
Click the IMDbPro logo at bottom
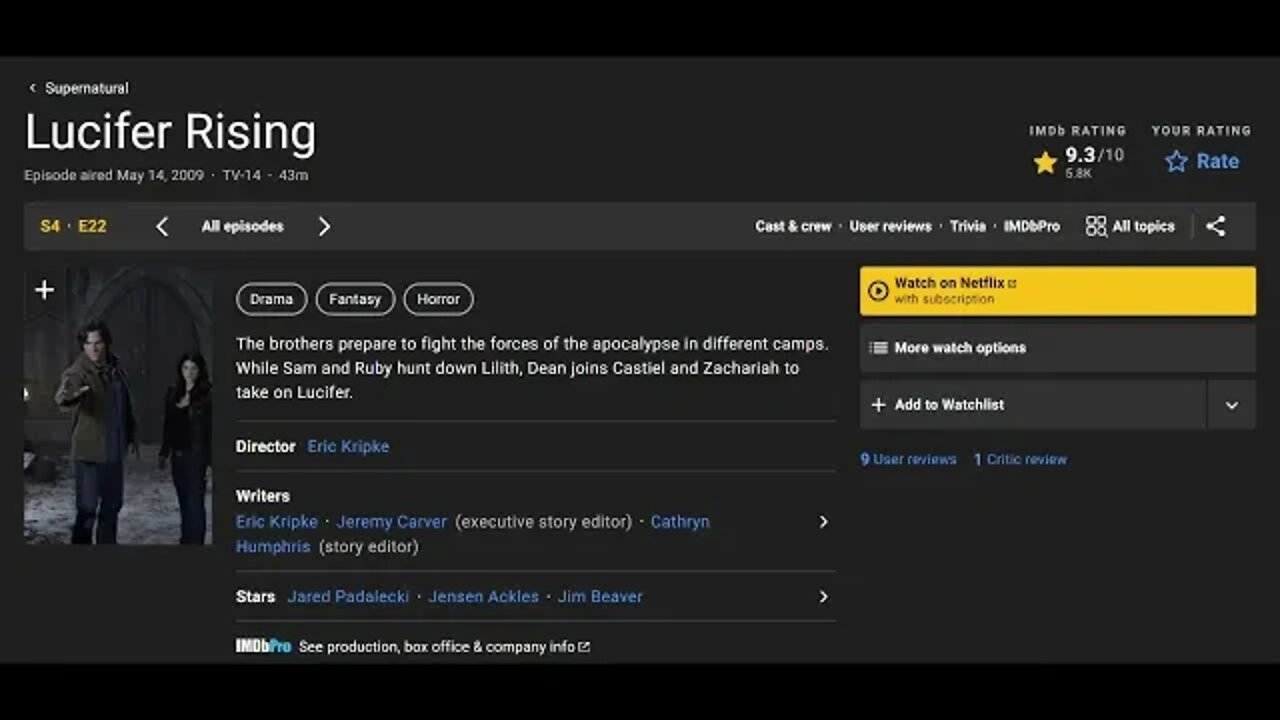point(263,647)
